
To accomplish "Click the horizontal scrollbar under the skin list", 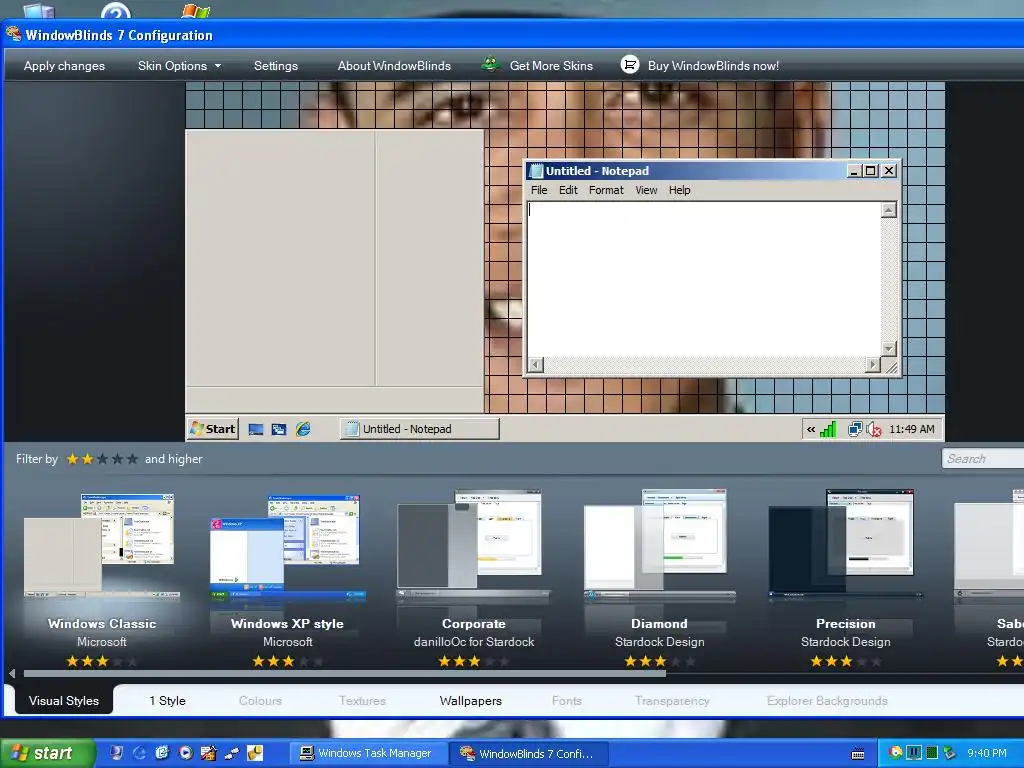I will point(345,673).
